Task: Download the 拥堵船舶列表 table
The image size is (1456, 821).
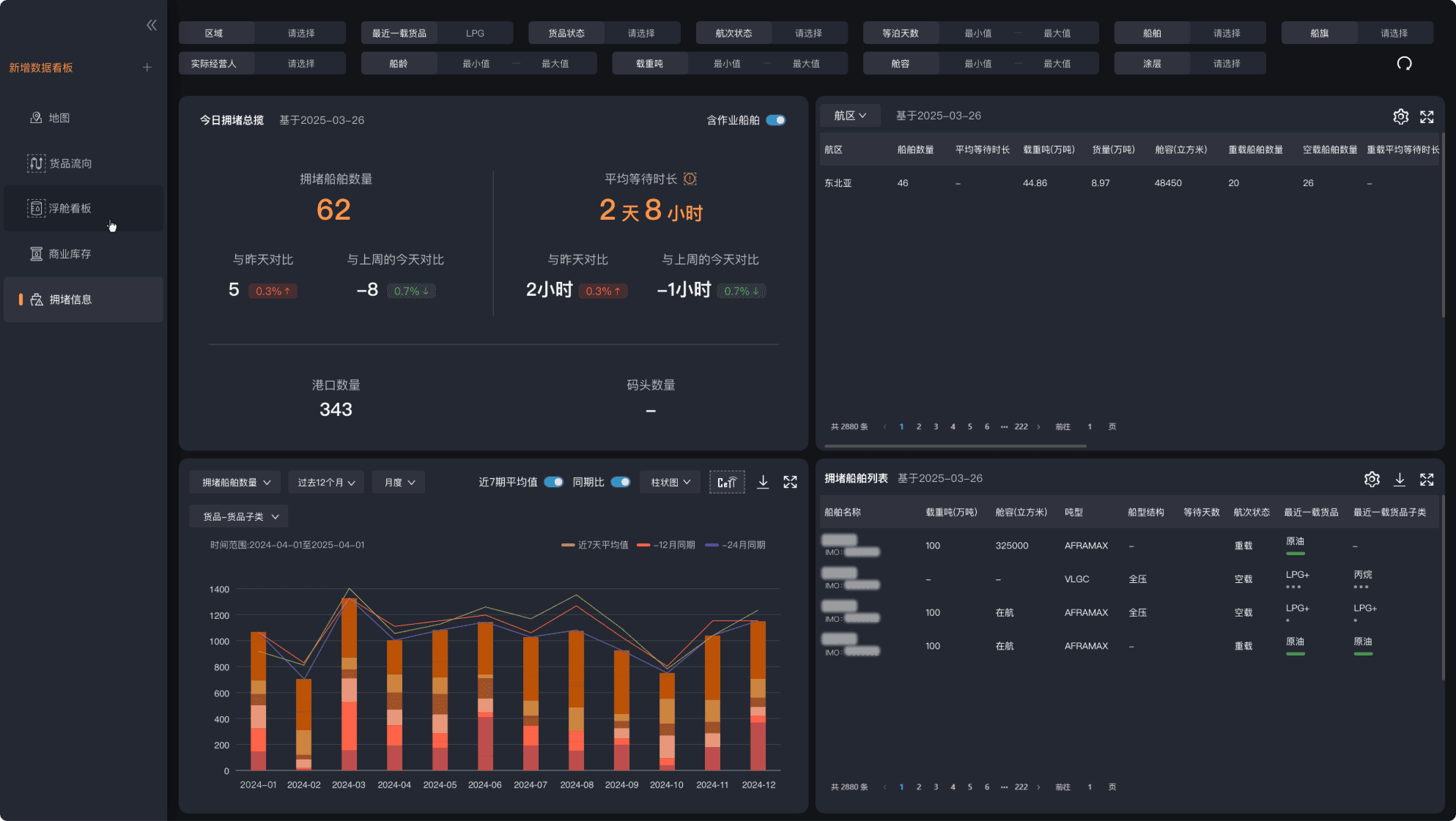Action: pyautogui.click(x=1399, y=479)
